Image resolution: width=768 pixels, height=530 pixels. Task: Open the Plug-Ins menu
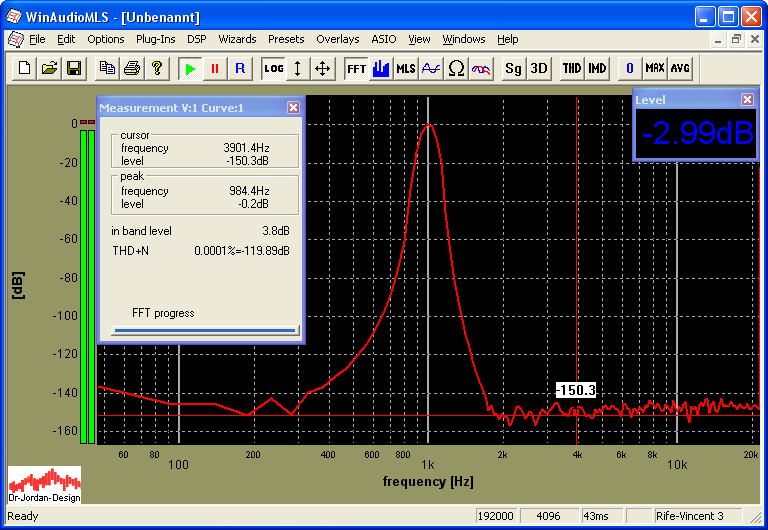(x=155, y=39)
